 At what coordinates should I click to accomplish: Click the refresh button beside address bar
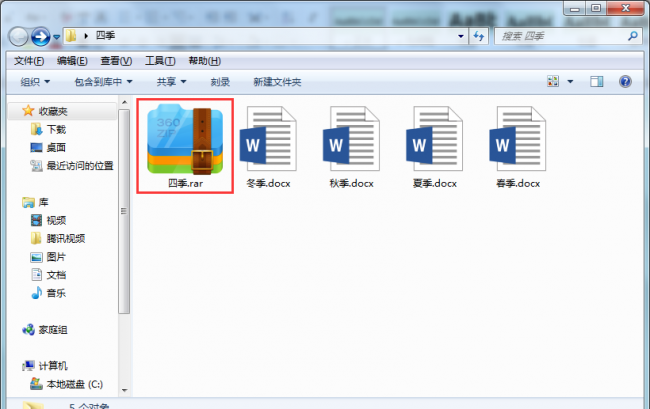click(479, 36)
